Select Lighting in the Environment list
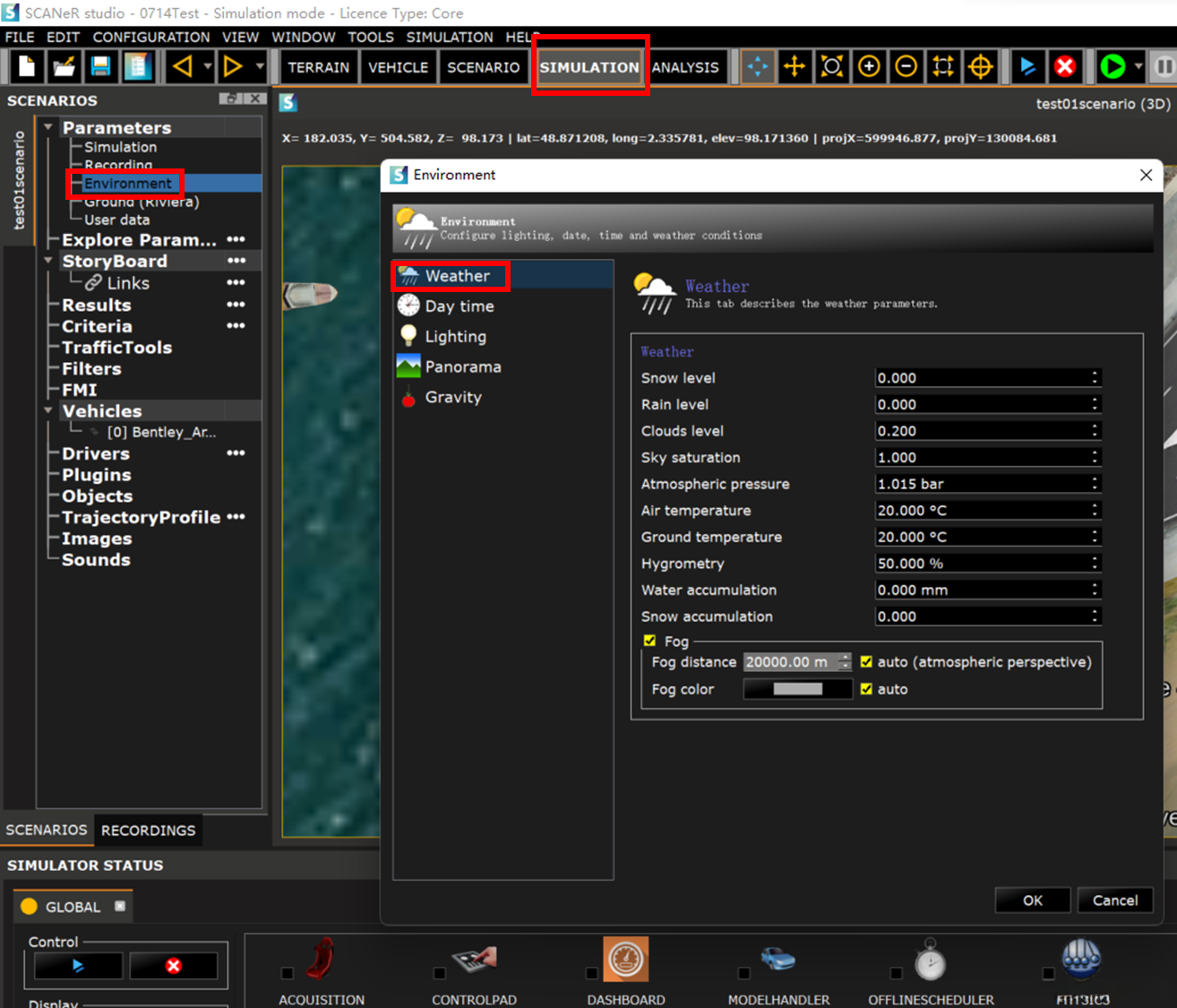 tap(503, 337)
